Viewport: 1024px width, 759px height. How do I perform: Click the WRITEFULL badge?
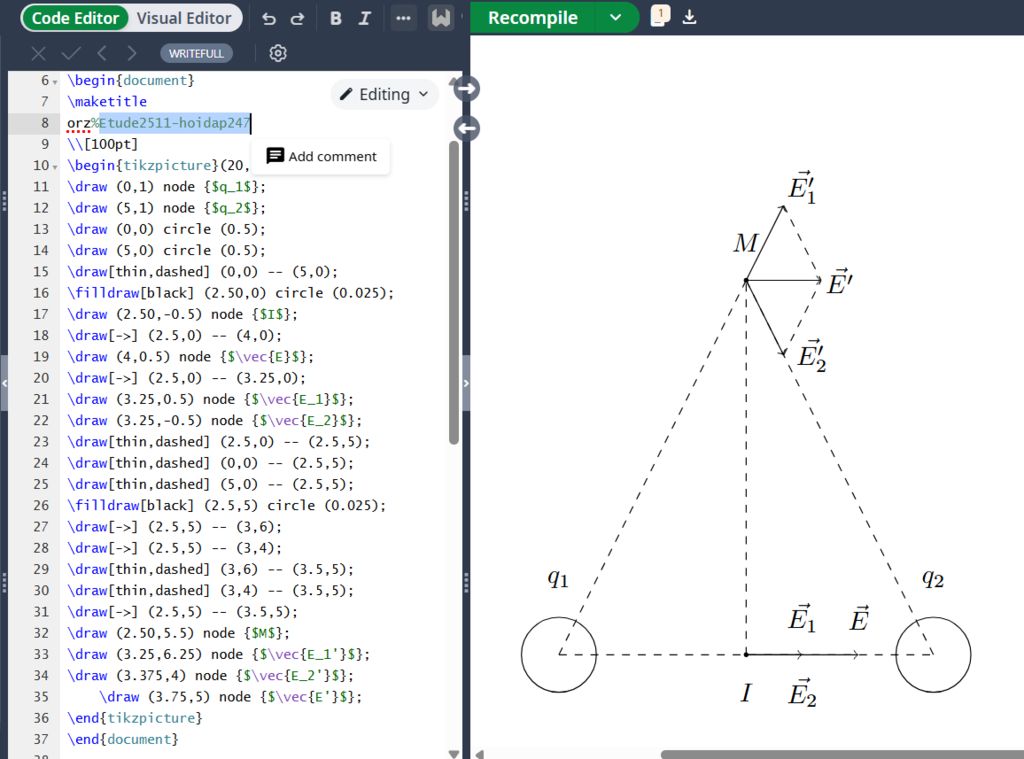pos(196,53)
